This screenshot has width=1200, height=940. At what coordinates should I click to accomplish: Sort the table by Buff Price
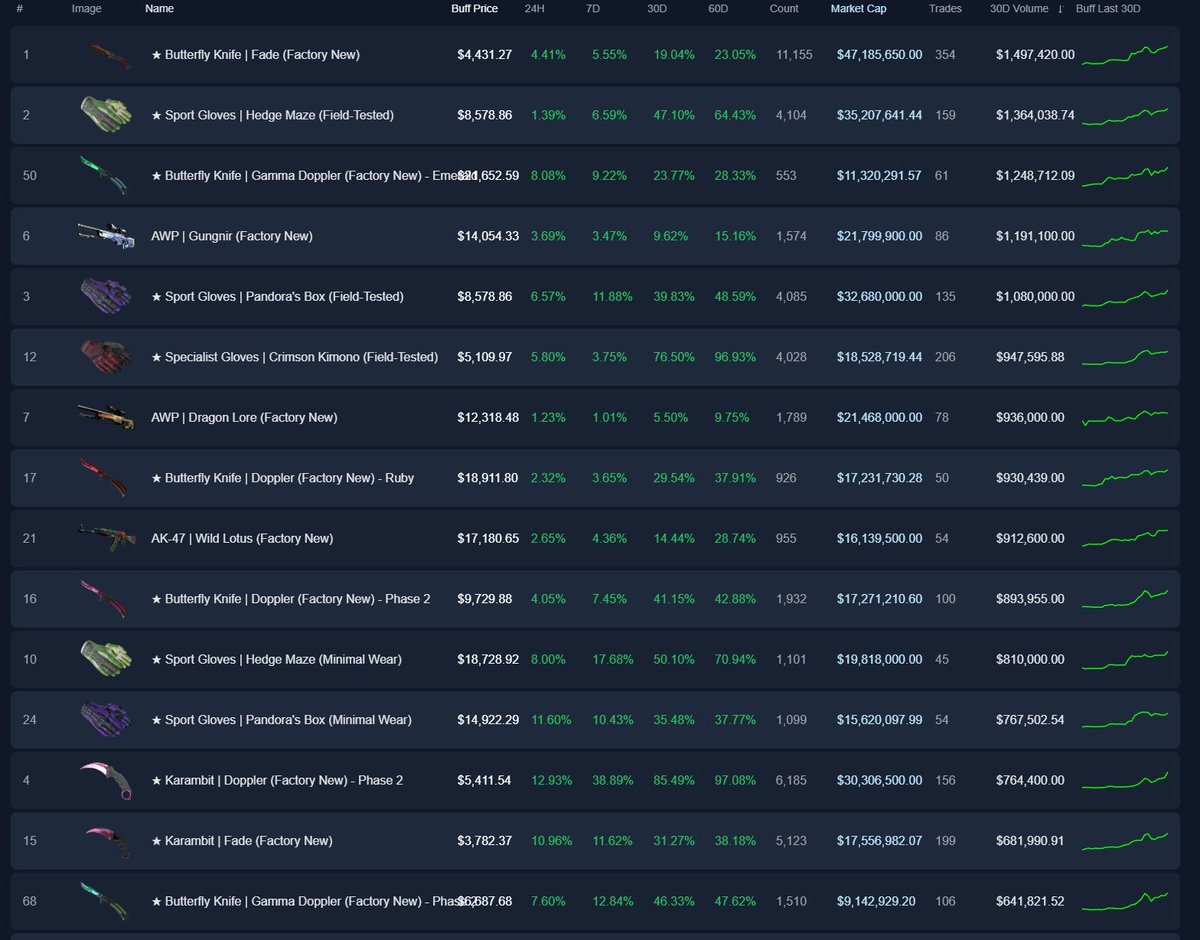point(475,9)
